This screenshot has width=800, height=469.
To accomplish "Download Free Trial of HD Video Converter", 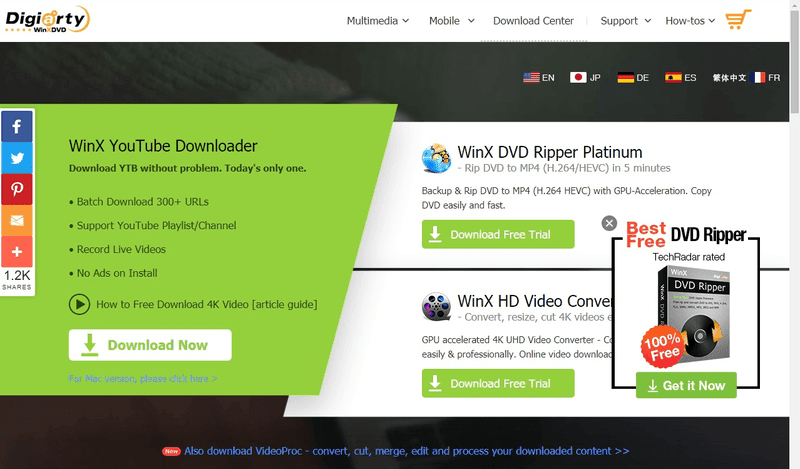I will (x=498, y=383).
